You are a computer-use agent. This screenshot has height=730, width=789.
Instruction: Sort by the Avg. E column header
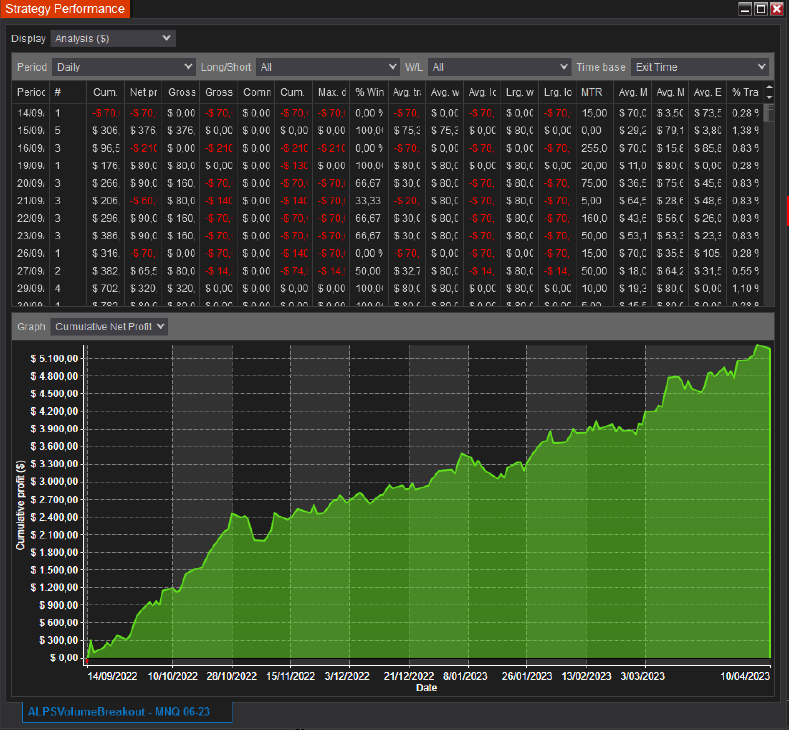coord(707,92)
